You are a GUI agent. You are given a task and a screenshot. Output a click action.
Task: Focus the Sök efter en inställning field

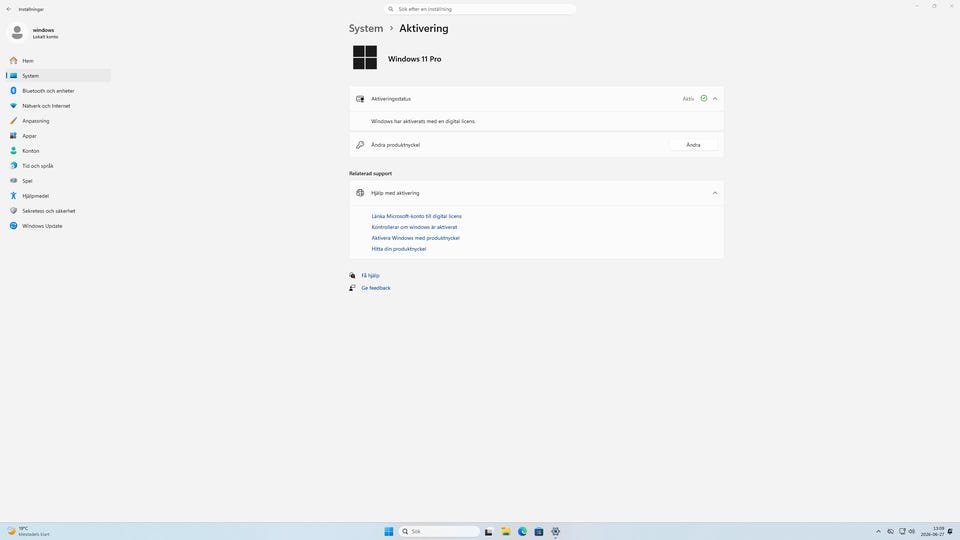[480, 9]
